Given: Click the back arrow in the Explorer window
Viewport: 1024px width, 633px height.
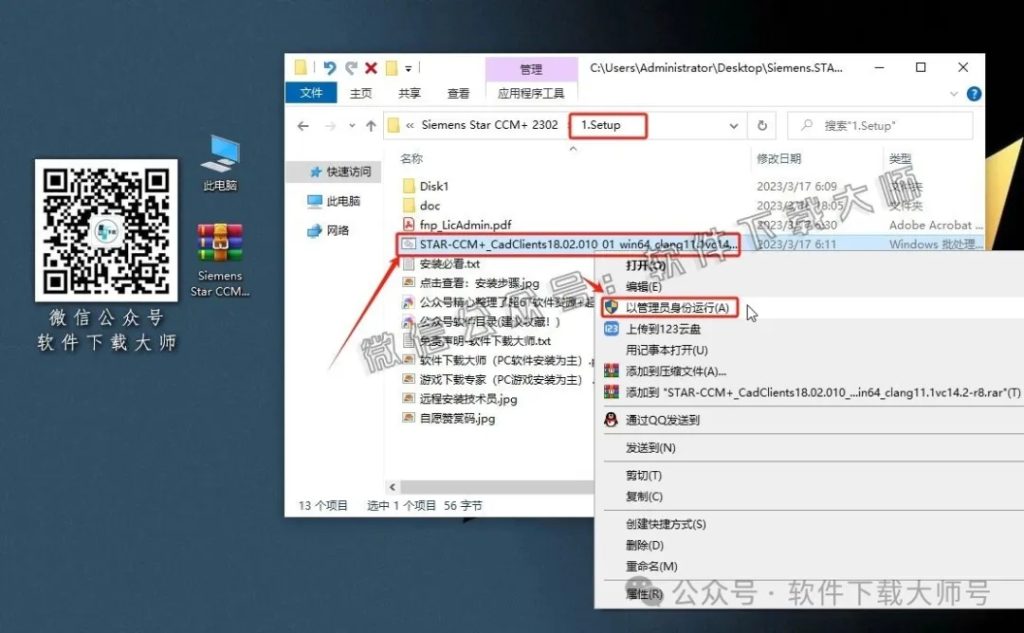Looking at the screenshot, I should pyautogui.click(x=302, y=126).
